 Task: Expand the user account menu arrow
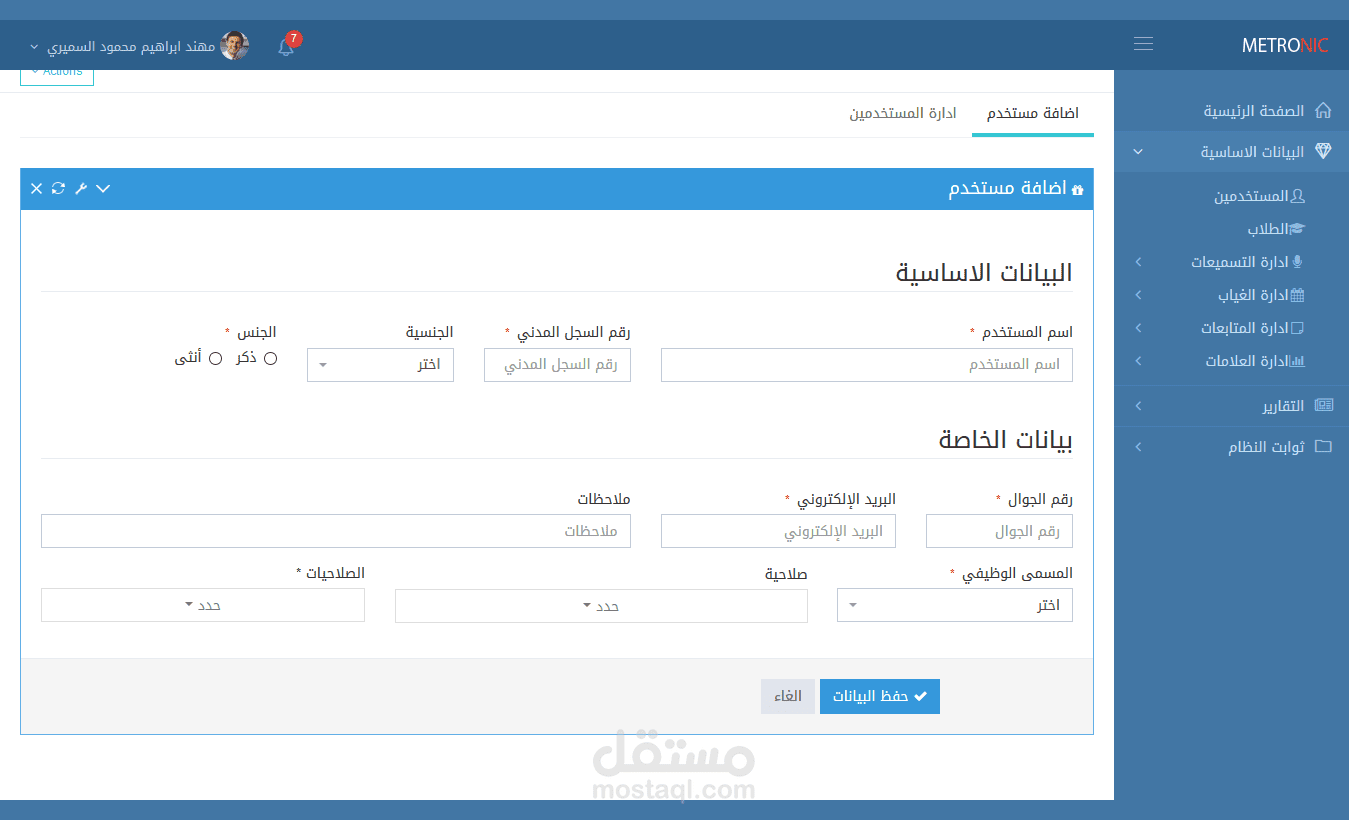pyautogui.click(x=34, y=47)
